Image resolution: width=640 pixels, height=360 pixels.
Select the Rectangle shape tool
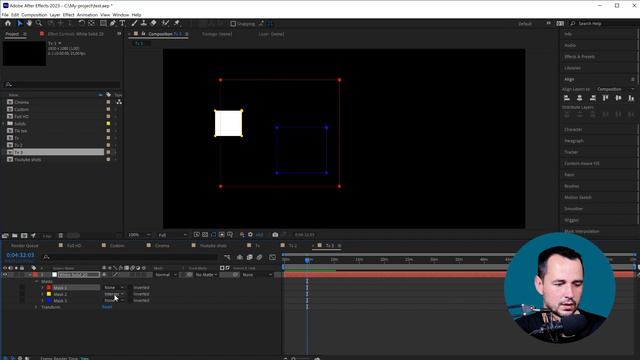(x=103, y=24)
